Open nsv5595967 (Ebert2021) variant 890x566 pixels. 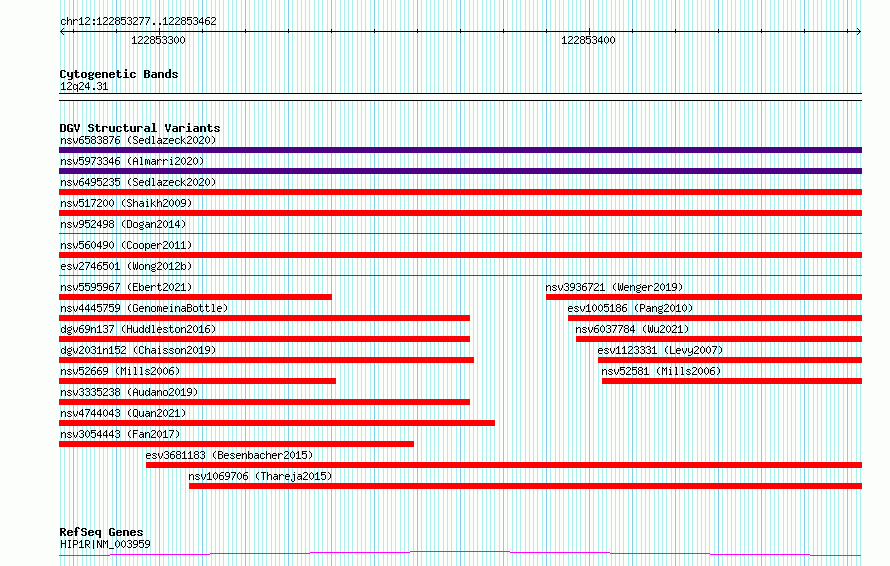[x=126, y=287]
